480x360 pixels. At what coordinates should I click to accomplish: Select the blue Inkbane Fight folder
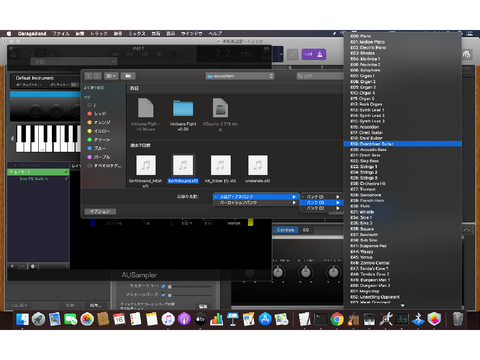(183, 108)
